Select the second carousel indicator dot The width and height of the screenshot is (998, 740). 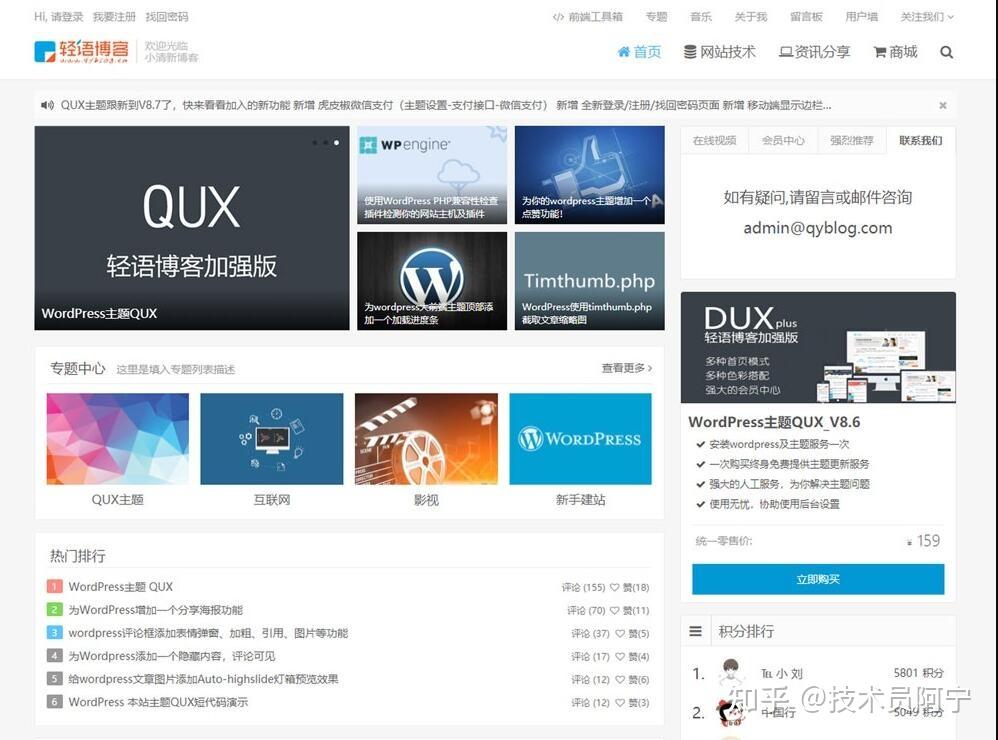(325, 143)
